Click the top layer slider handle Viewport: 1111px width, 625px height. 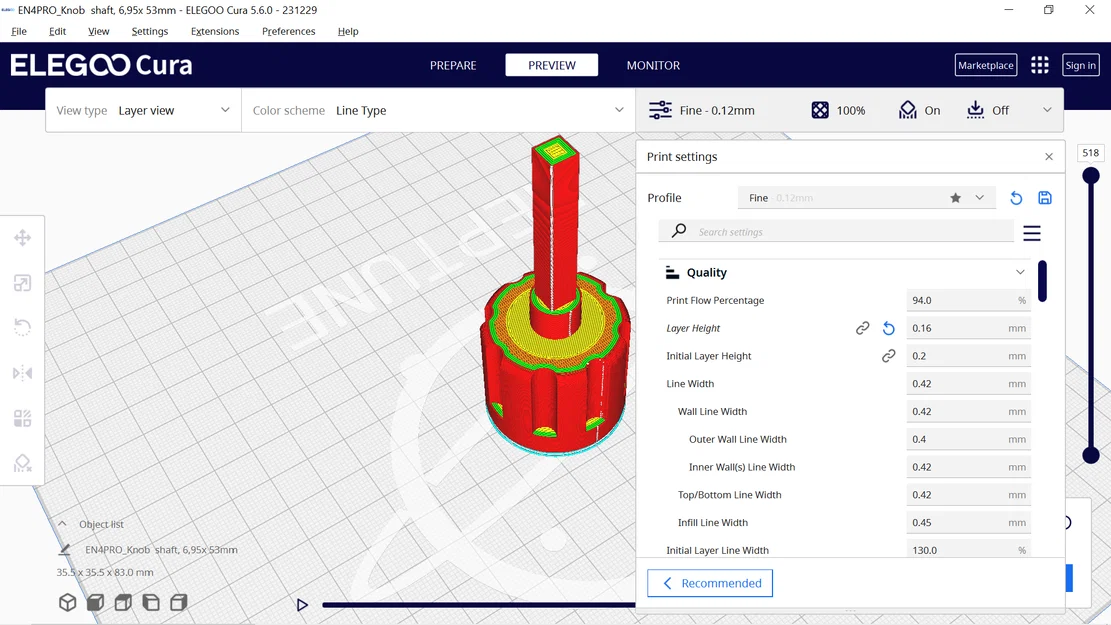[1091, 175]
